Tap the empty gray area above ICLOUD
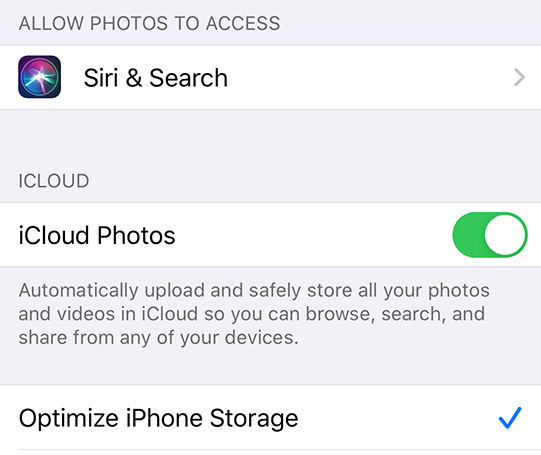Image resolution: width=541 pixels, height=455 pixels. [270, 138]
